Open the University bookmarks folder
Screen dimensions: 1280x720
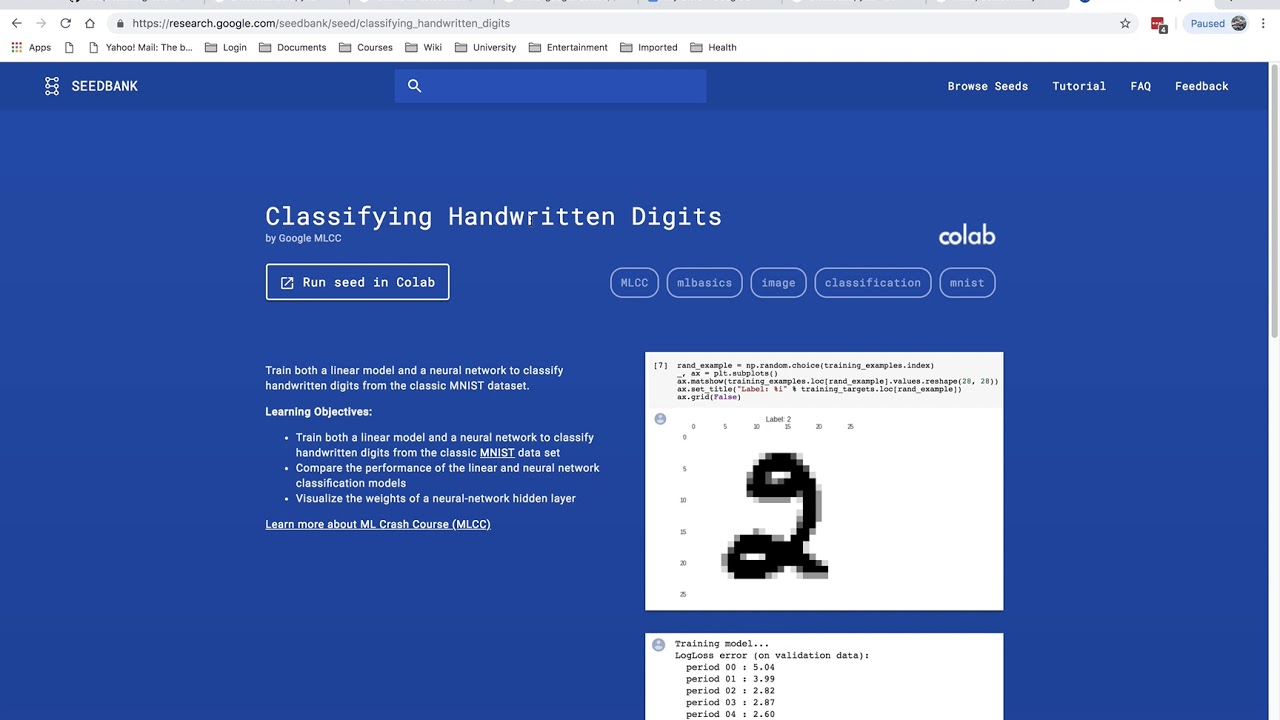(485, 47)
